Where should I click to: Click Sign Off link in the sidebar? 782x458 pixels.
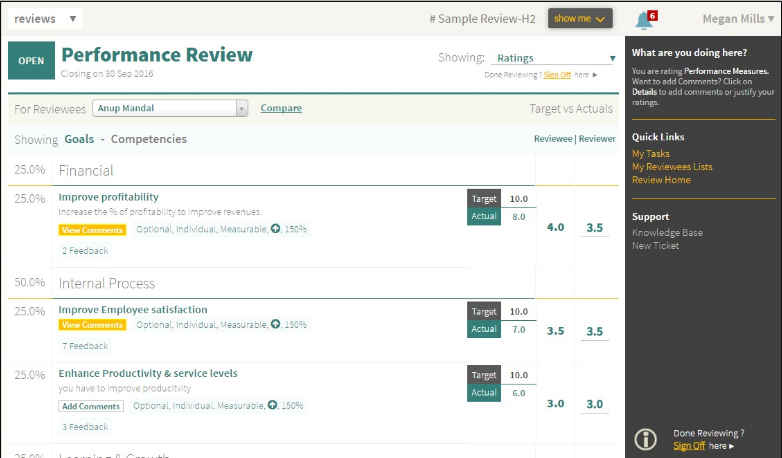[687, 446]
